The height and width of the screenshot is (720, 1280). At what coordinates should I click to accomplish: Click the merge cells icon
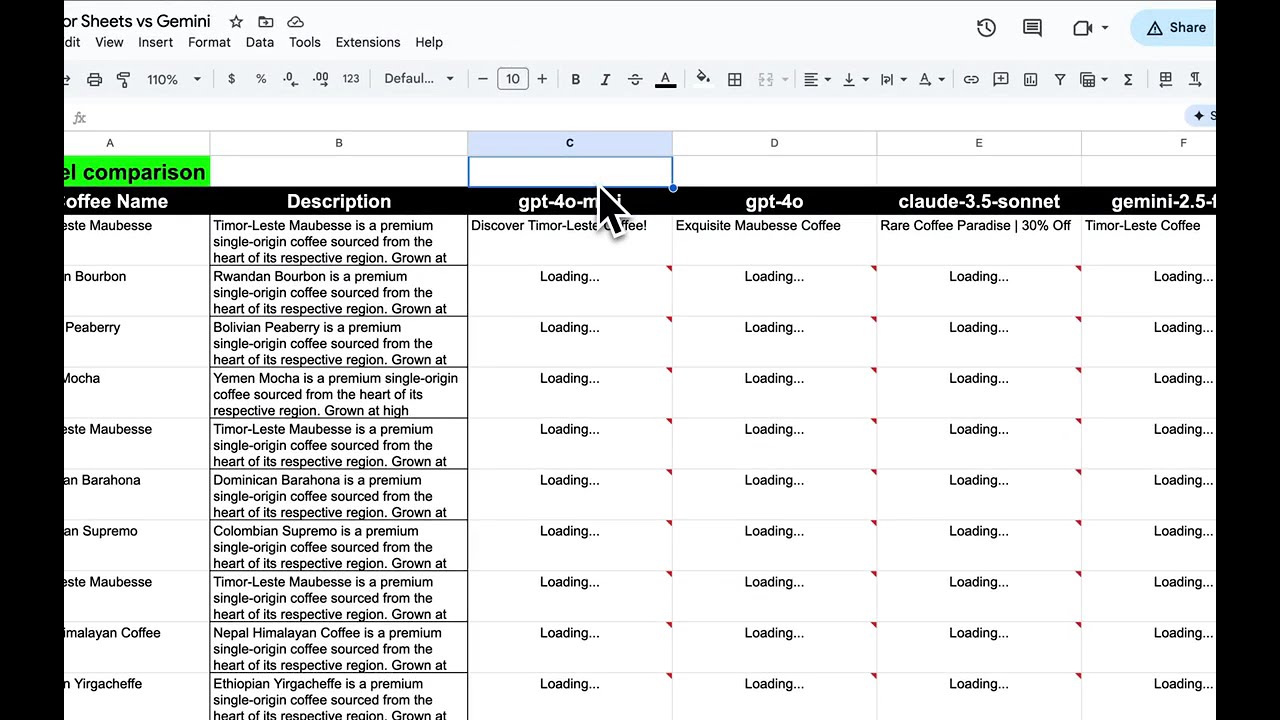766,79
